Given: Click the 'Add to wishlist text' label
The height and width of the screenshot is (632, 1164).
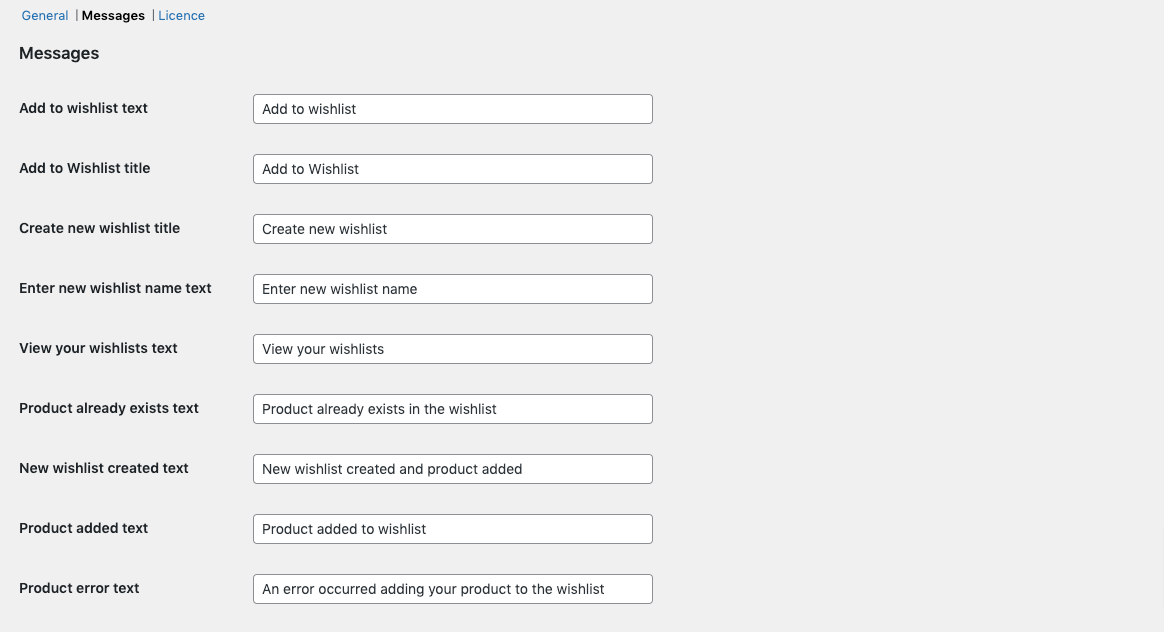Looking at the screenshot, I should [x=83, y=108].
